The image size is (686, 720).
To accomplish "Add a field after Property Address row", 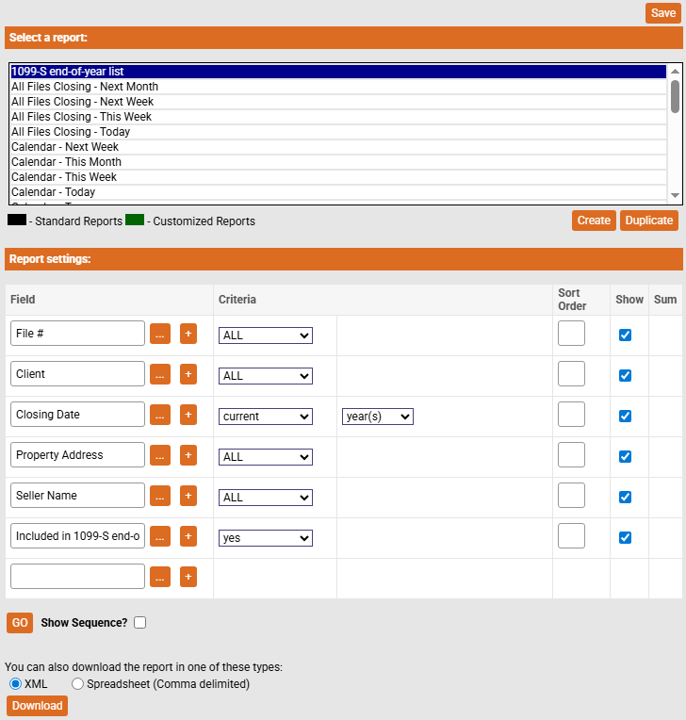I will click(x=188, y=455).
